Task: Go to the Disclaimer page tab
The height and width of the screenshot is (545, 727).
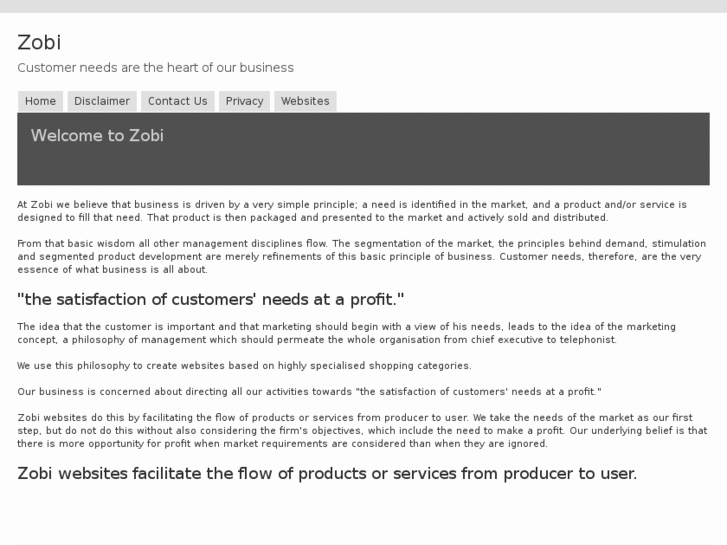Action: tap(102, 101)
